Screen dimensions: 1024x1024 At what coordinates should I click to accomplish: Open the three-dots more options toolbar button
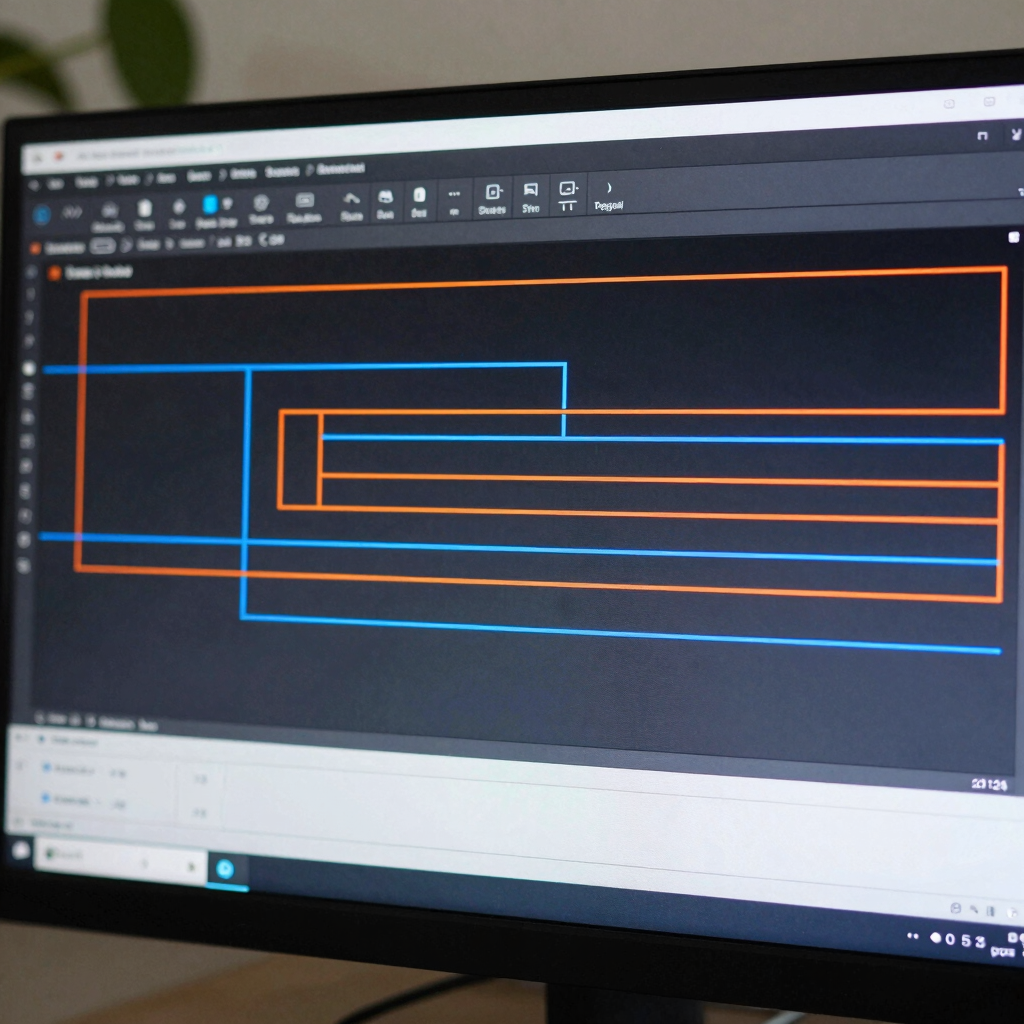(455, 194)
